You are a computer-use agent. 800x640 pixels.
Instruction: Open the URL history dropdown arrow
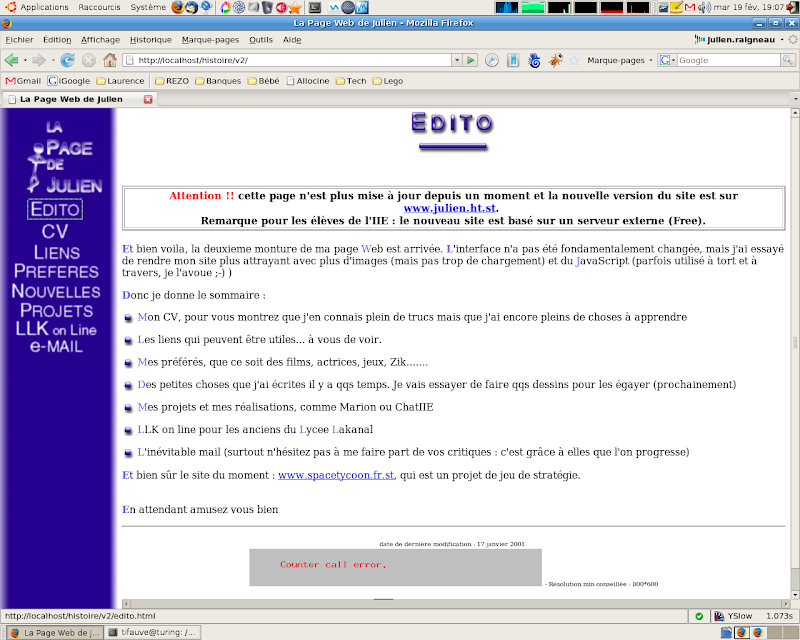pyautogui.click(x=457, y=60)
